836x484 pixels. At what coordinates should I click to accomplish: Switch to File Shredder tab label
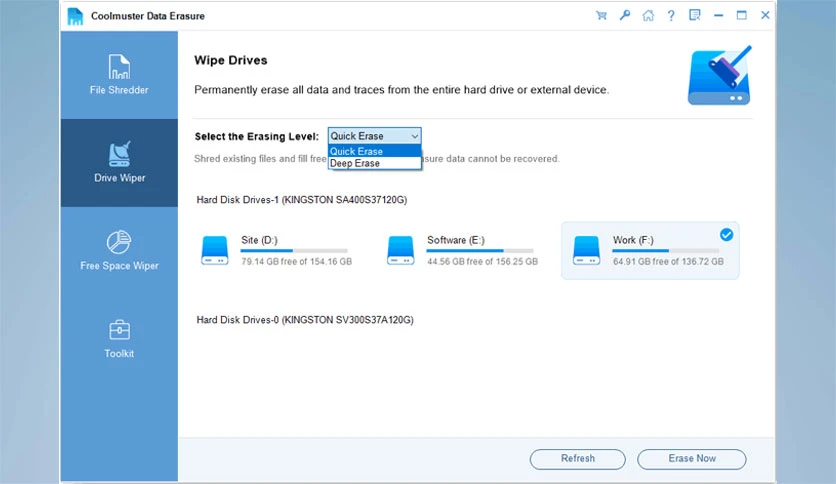pyautogui.click(x=119, y=90)
